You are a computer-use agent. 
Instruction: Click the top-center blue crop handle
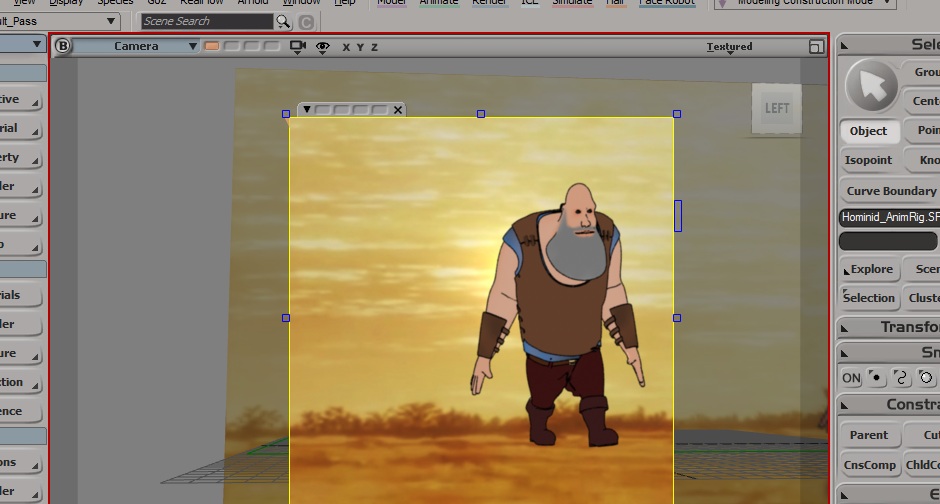click(x=481, y=114)
